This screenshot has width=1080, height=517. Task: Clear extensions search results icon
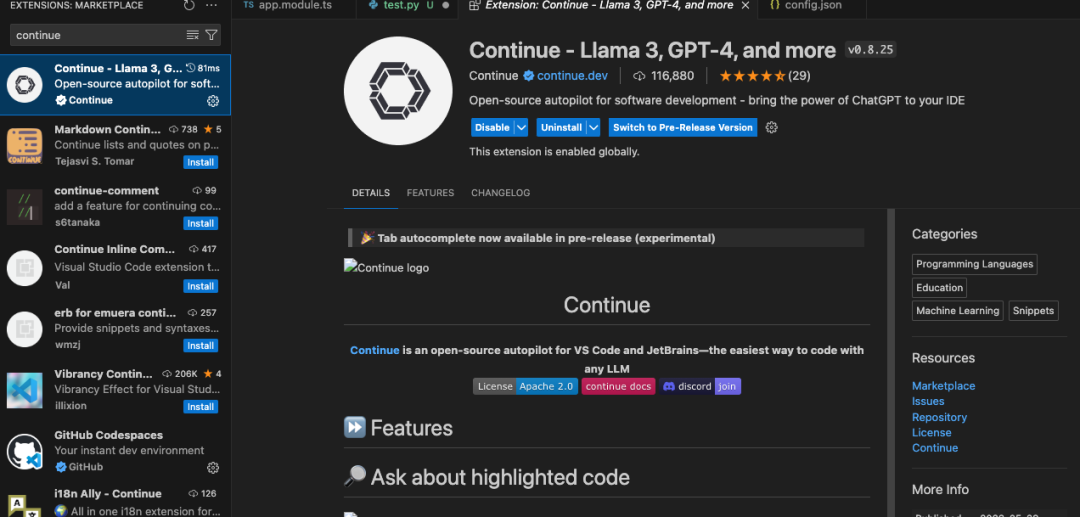pos(193,35)
